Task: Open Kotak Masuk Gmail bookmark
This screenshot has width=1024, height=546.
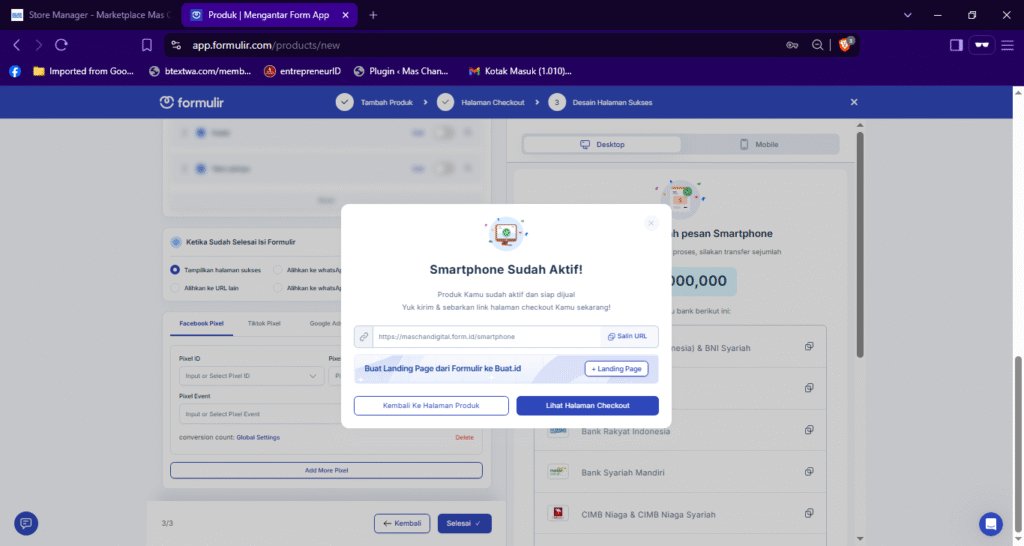Action: [520, 71]
